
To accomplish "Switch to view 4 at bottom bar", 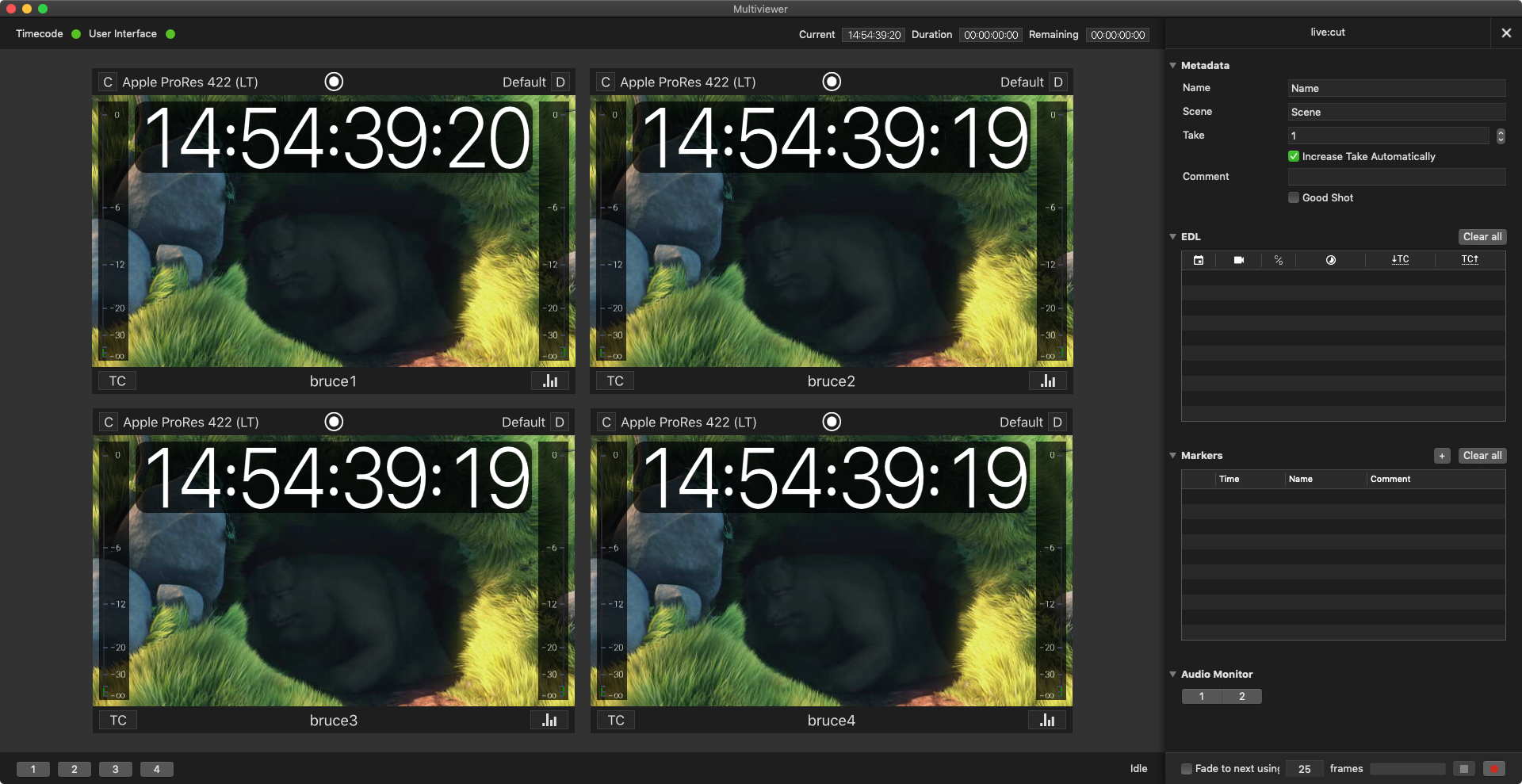I will [x=157, y=769].
